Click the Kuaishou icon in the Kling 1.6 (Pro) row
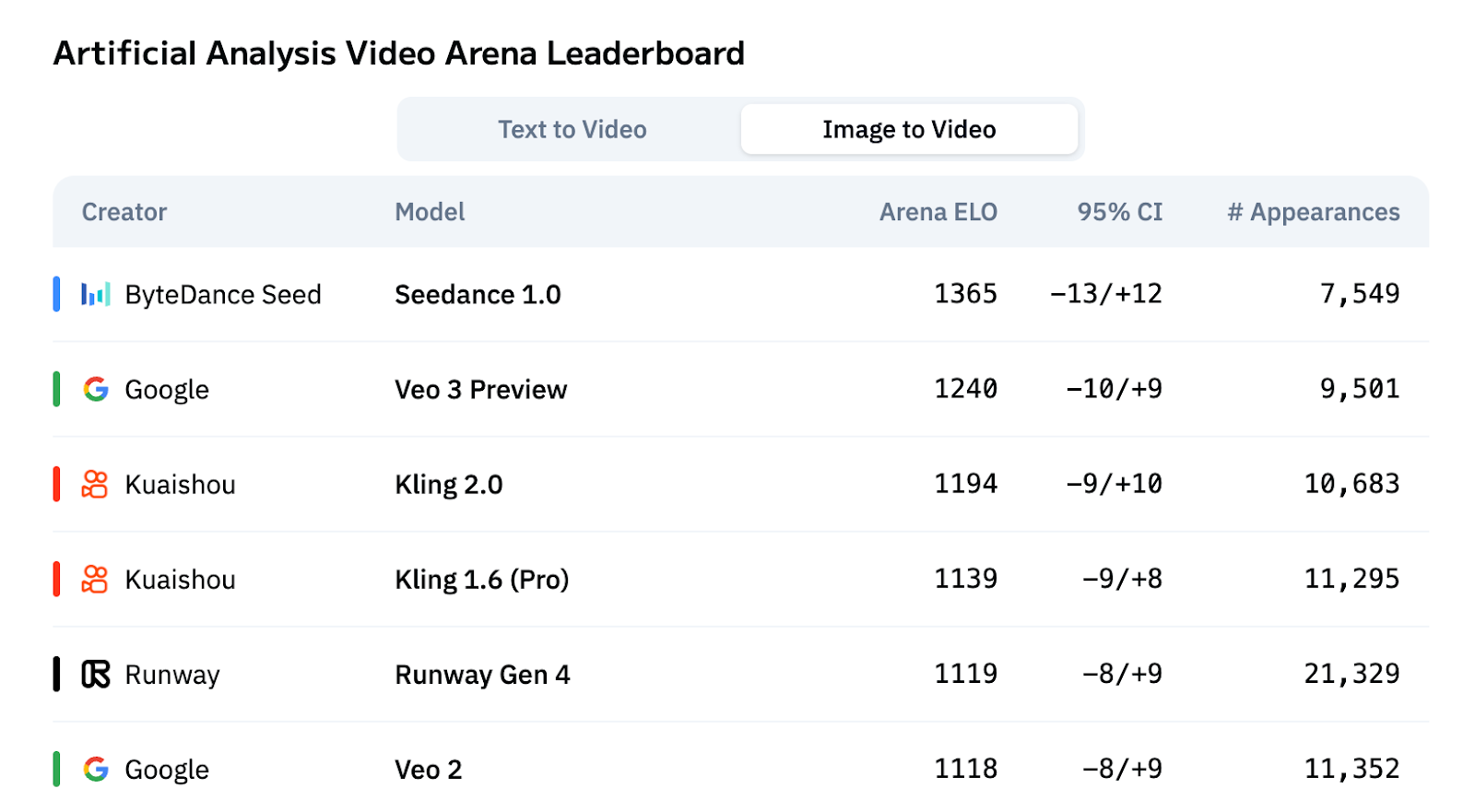The image size is (1475, 812). (95, 579)
